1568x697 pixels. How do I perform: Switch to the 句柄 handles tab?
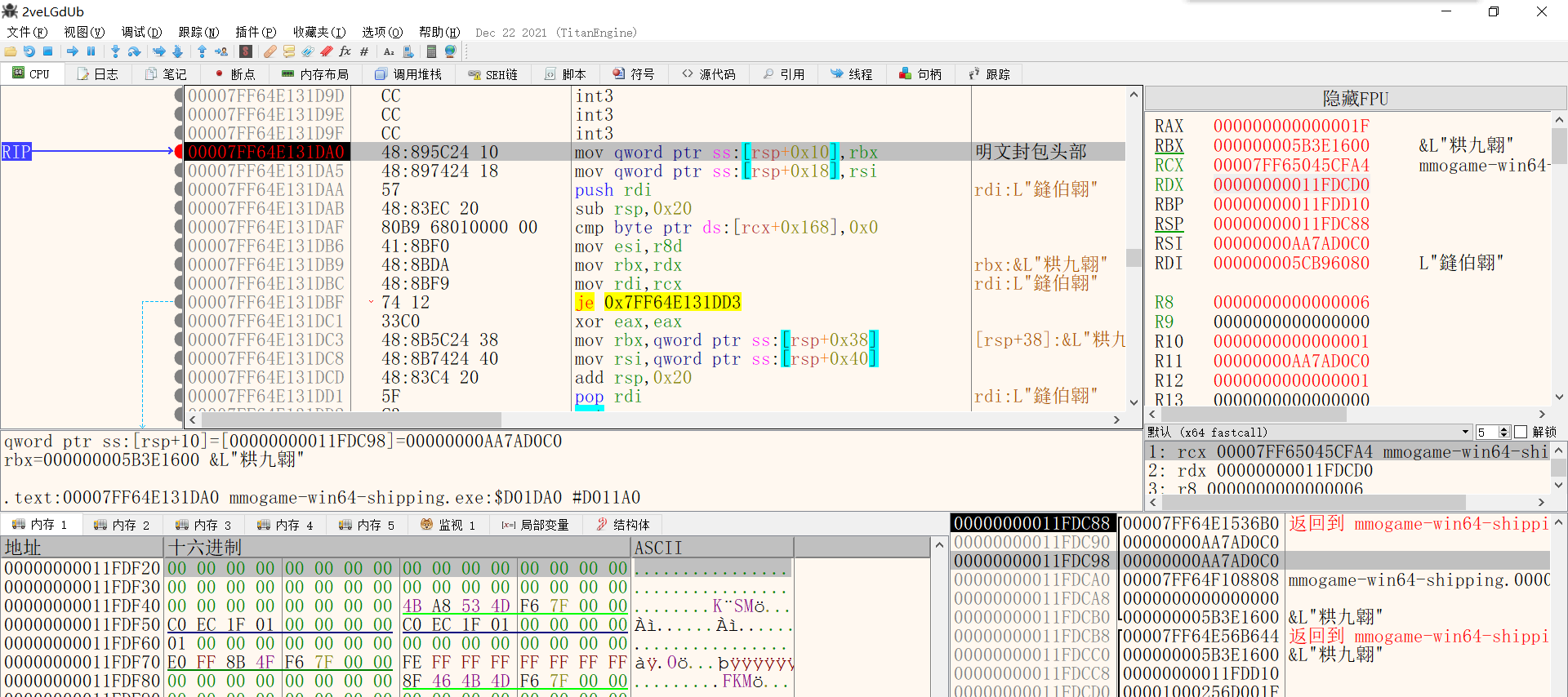click(x=920, y=73)
